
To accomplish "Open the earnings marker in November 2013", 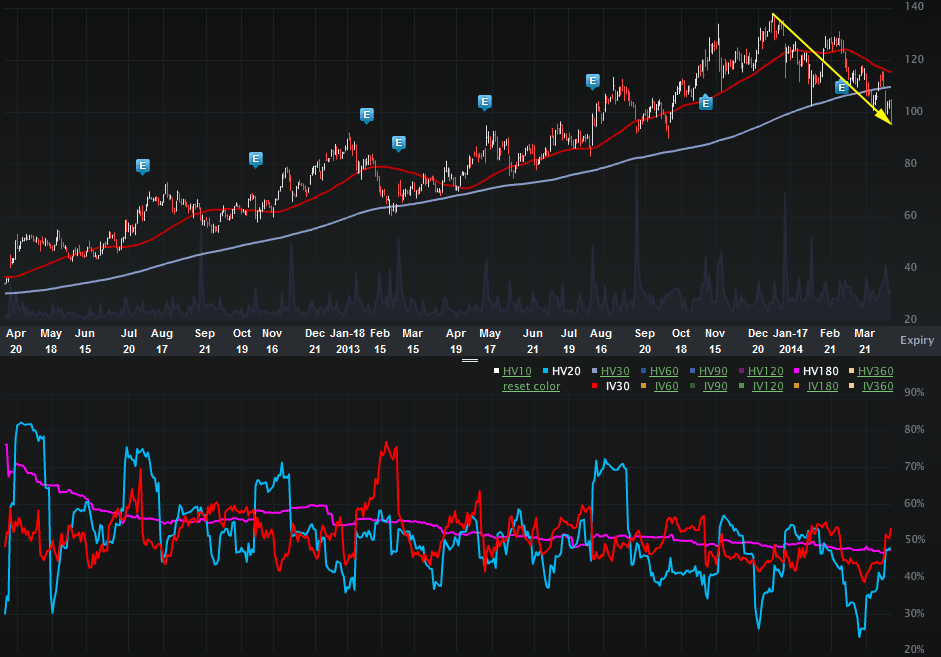I will tap(706, 103).
